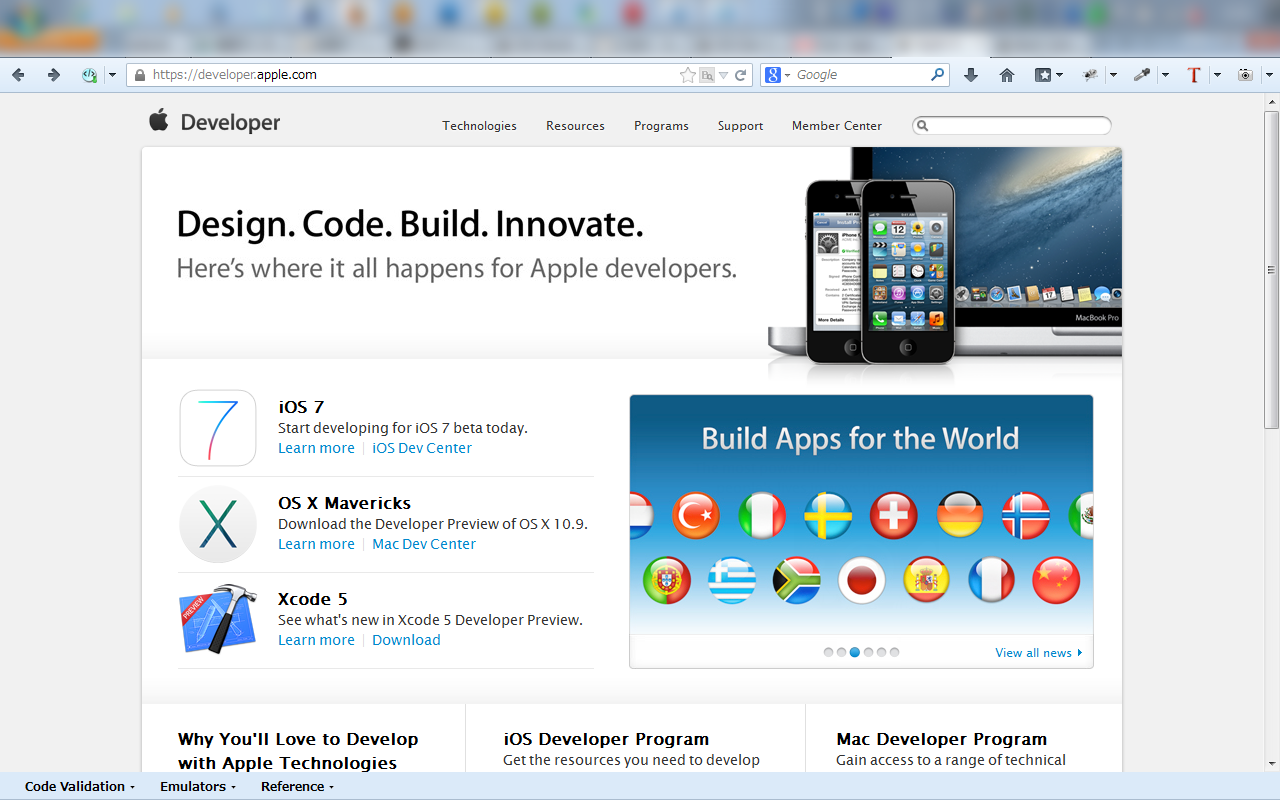
Task: Bookmark this page with the star icon
Action: 687,75
